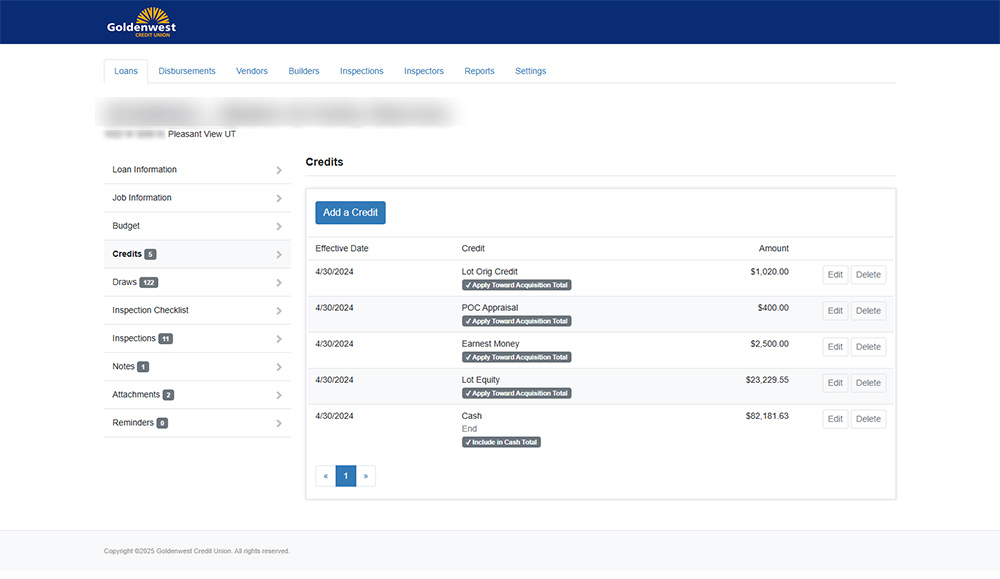This screenshot has height=579, width=1000.
Task: Go to next page in pagination
Action: (366, 476)
